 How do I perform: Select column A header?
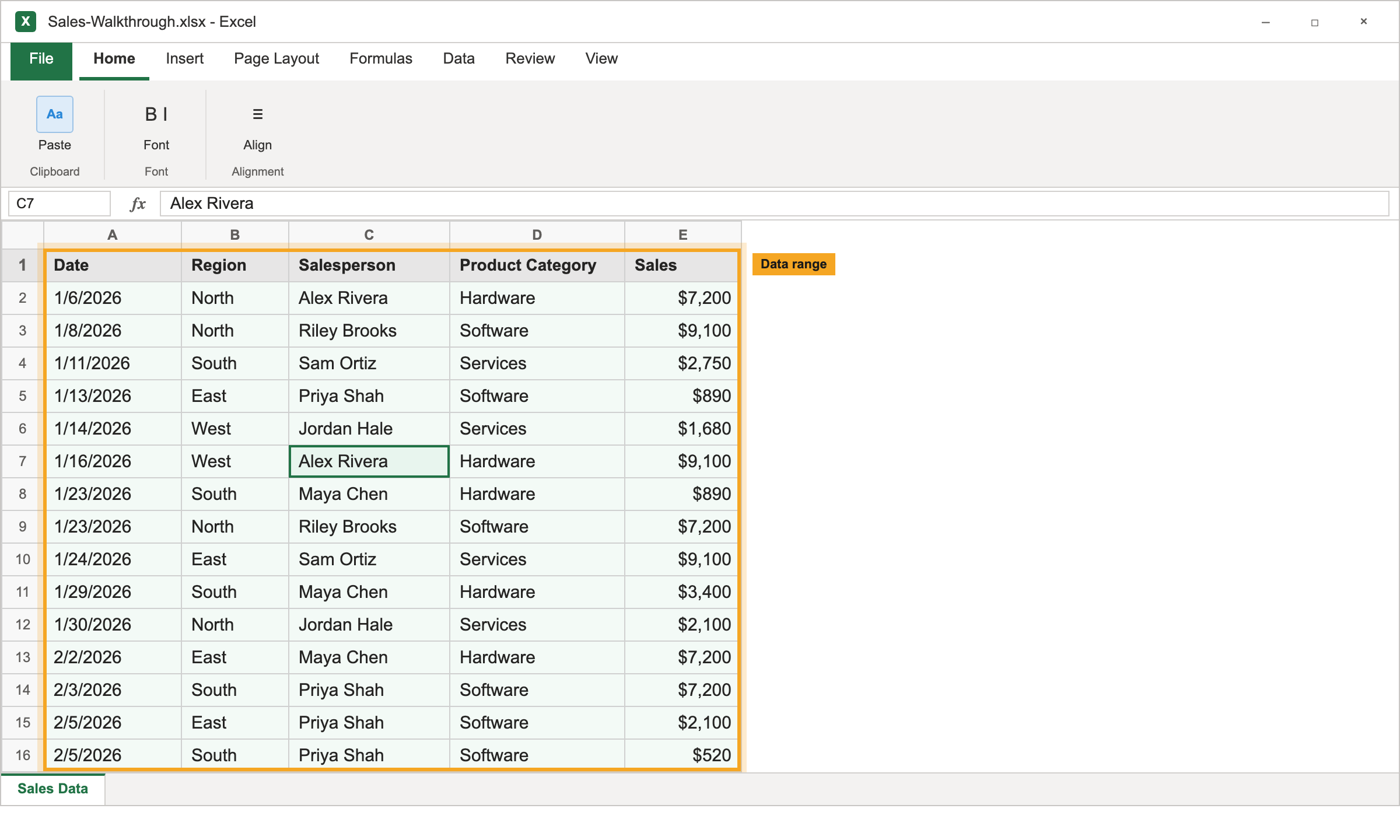coord(113,235)
